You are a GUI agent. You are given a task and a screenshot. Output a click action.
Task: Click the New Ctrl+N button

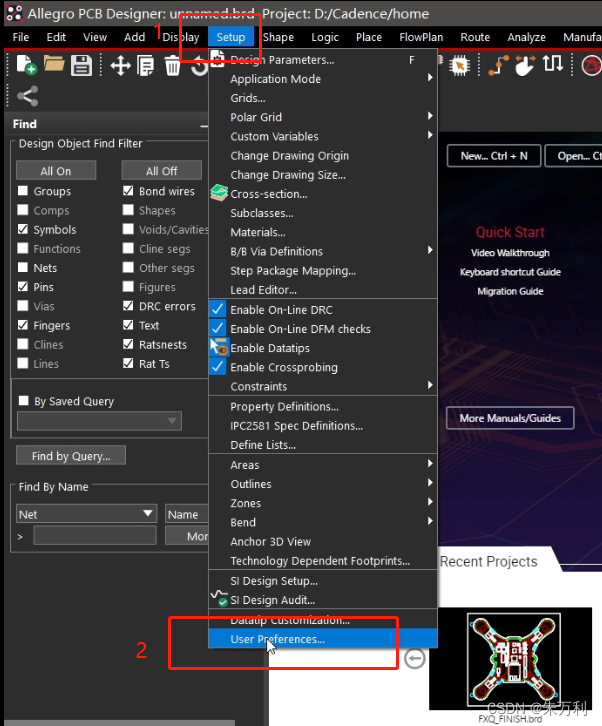494,156
